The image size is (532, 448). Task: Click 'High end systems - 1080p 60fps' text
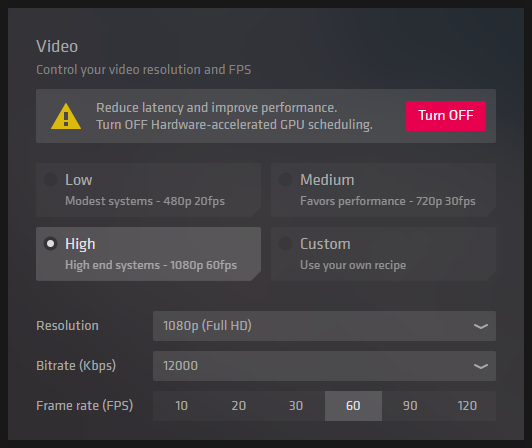(x=151, y=265)
